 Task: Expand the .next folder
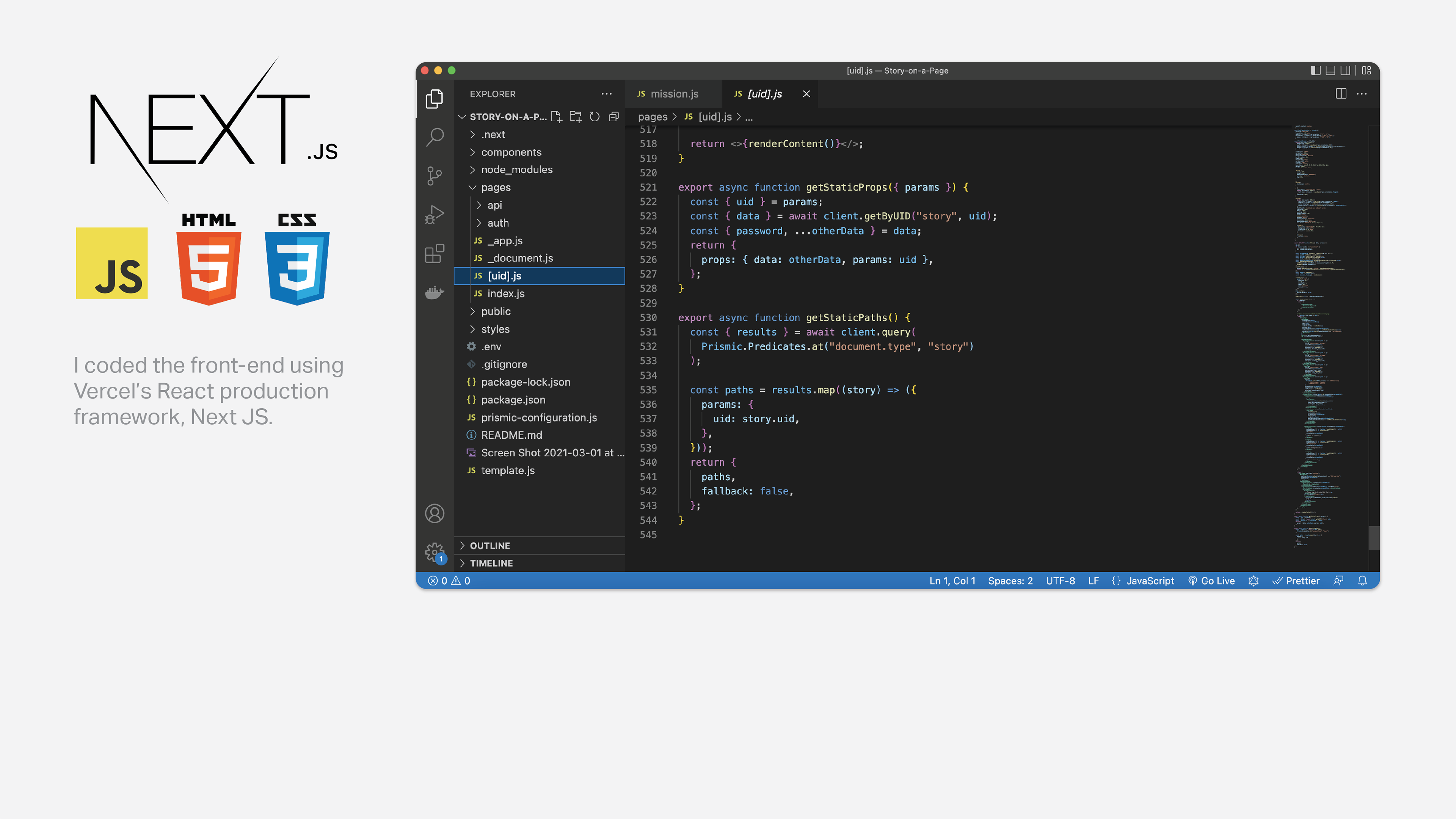point(540,135)
